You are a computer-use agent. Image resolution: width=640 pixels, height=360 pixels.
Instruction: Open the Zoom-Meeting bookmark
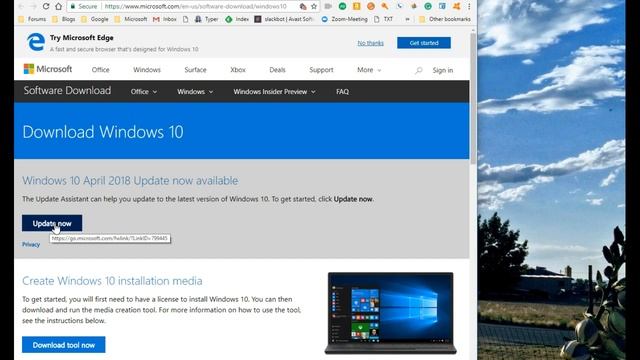(x=344, y=19)
